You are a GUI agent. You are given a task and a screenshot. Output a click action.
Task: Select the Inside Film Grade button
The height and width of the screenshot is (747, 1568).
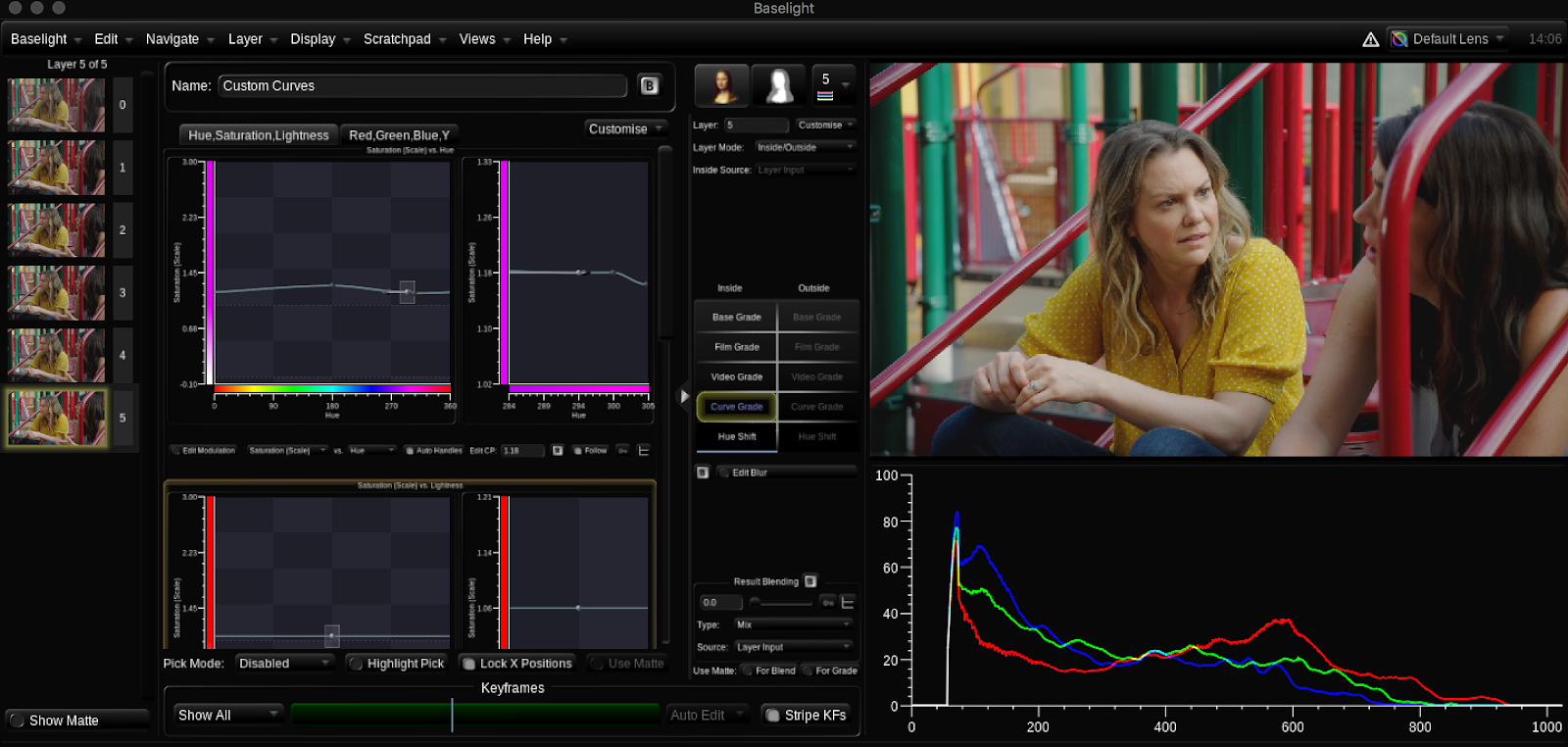(737, 347)
